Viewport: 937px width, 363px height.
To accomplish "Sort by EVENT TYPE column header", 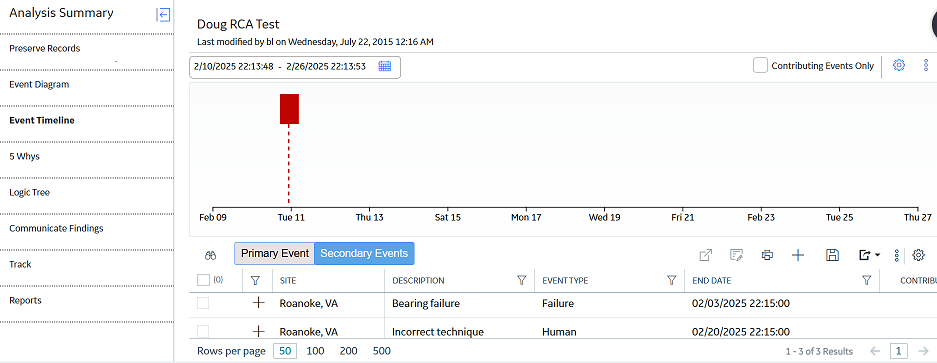I will 565,280.
